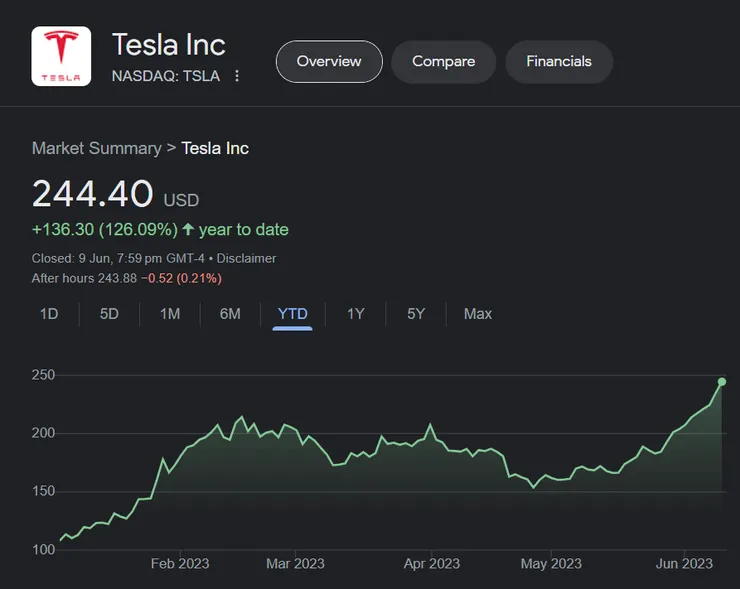The image size is (740, 589).
Task: Choose the YTD time range
Action: [x=292, y=314]
